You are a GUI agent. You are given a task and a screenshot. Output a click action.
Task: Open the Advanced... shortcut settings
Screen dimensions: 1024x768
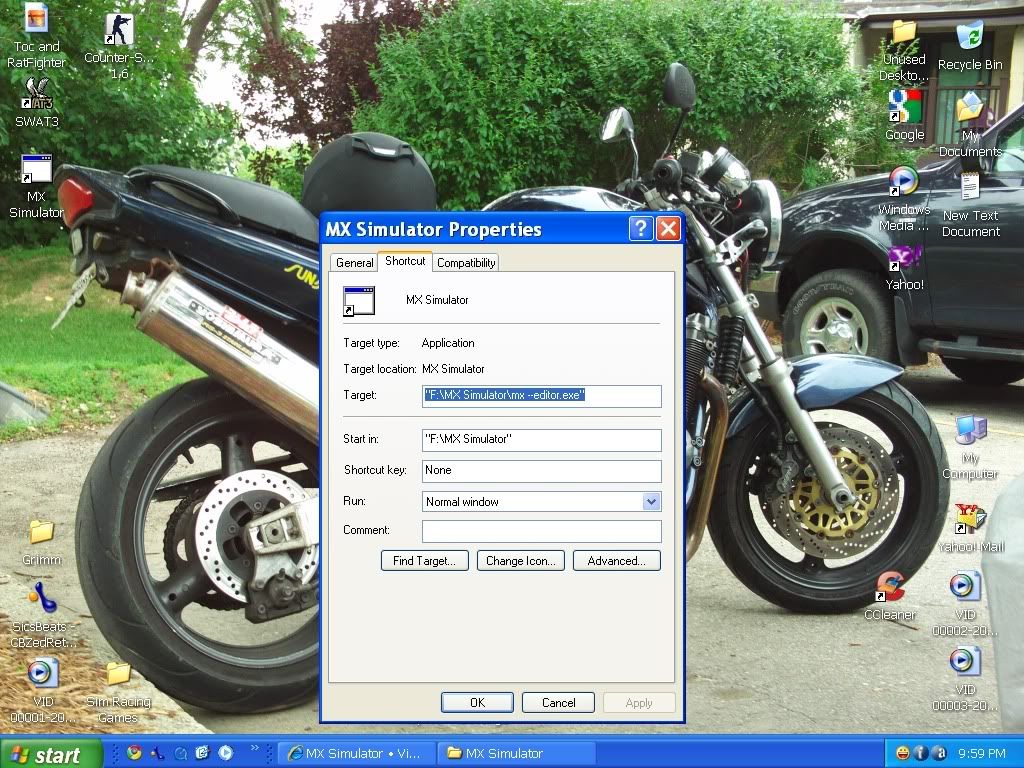[x=616, y=561]
